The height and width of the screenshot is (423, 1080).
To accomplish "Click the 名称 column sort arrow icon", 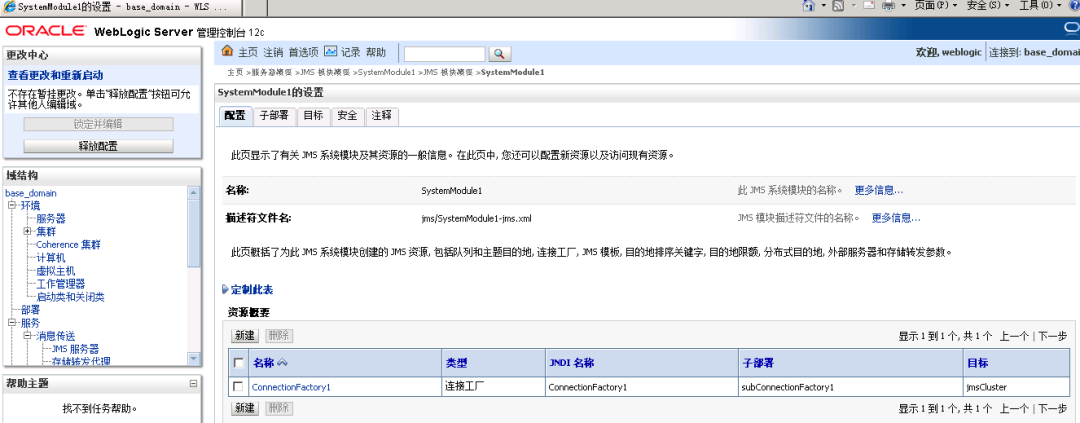I will (x=282, y=363).
